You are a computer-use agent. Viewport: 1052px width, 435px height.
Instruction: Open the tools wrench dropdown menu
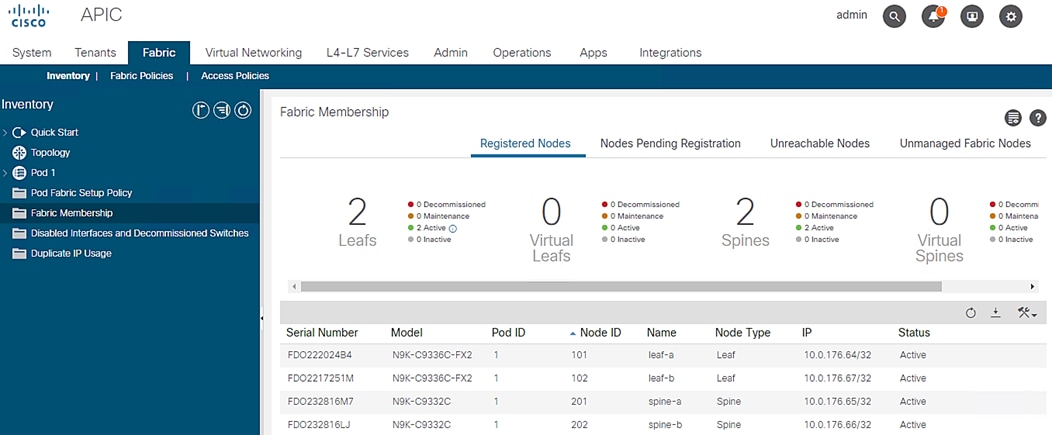[x=1027, y=313]
